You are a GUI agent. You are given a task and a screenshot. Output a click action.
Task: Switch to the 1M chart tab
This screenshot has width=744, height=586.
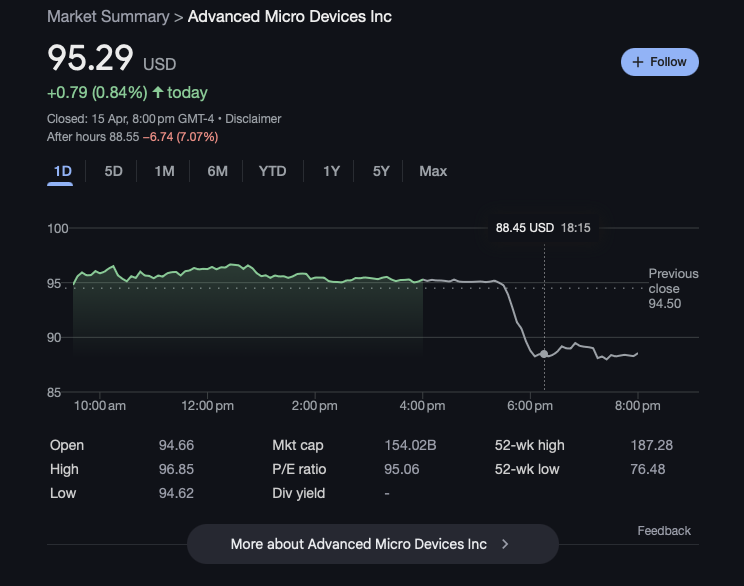pyautogui.click(x=164, y=171)
